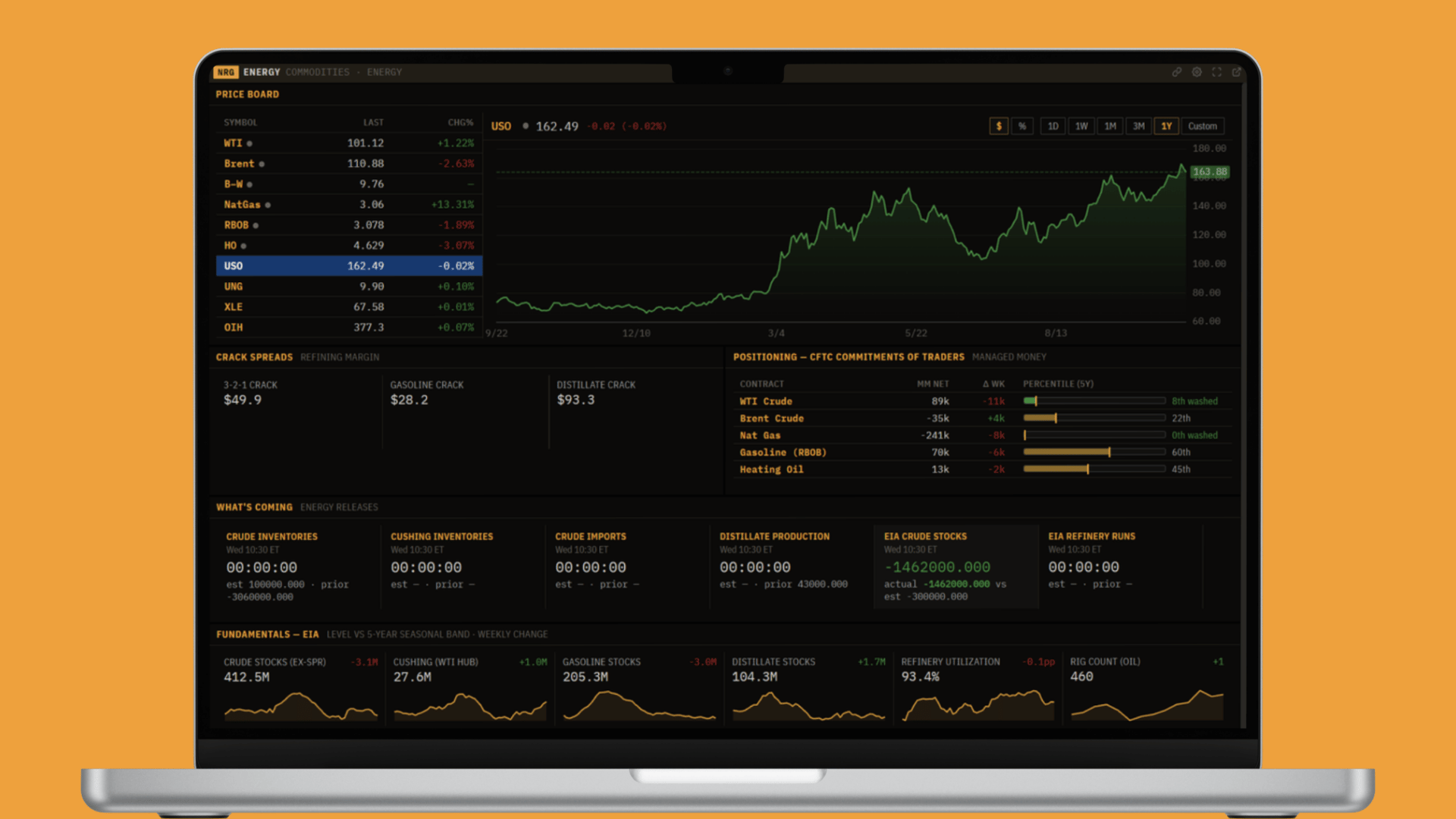Click the Rig Count (Oil) sparkline

1147,705
